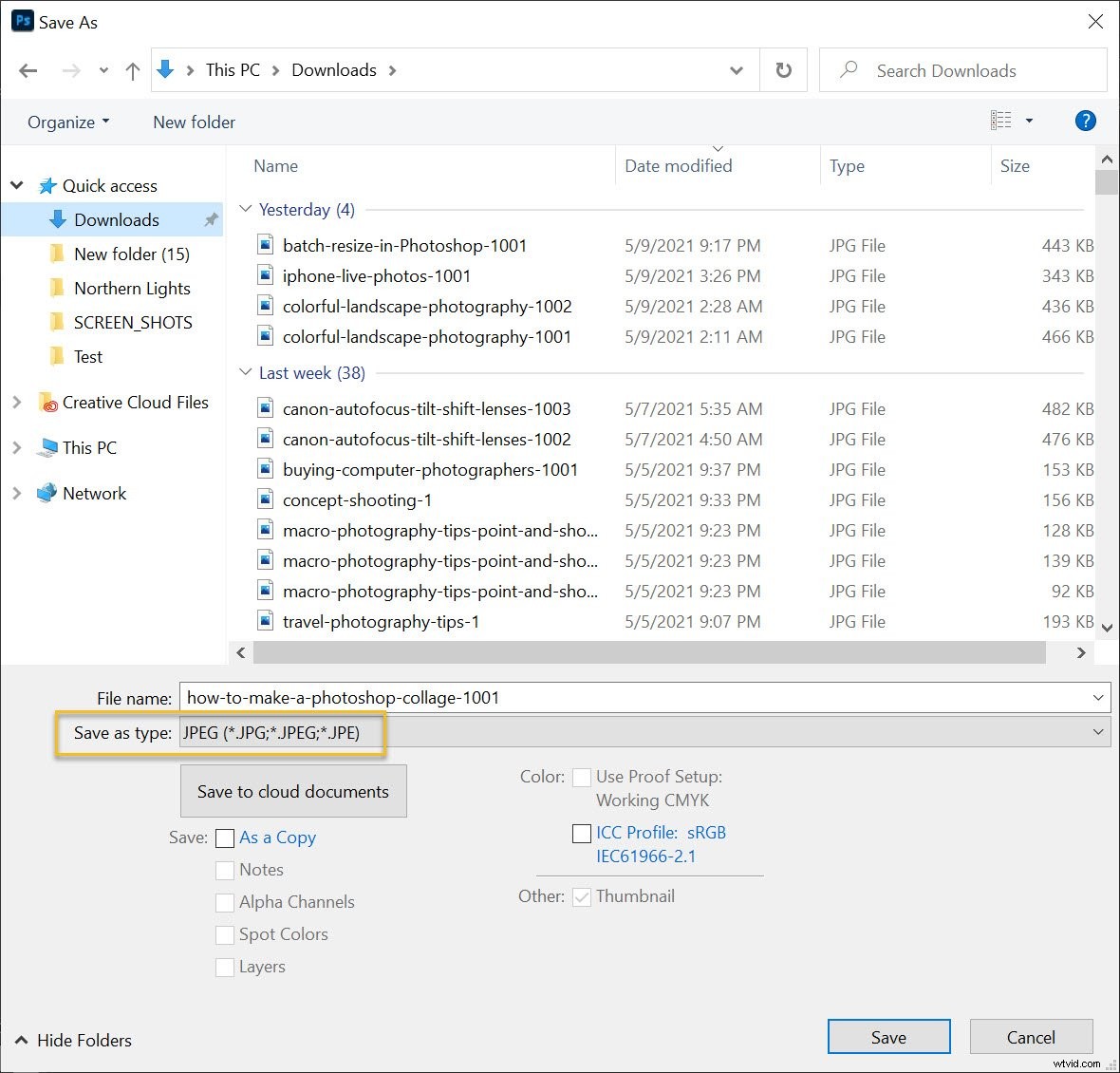This screenshot has height=1073, width=1120.
Task: Expand the This PC tree node
Action: (16, 448)
